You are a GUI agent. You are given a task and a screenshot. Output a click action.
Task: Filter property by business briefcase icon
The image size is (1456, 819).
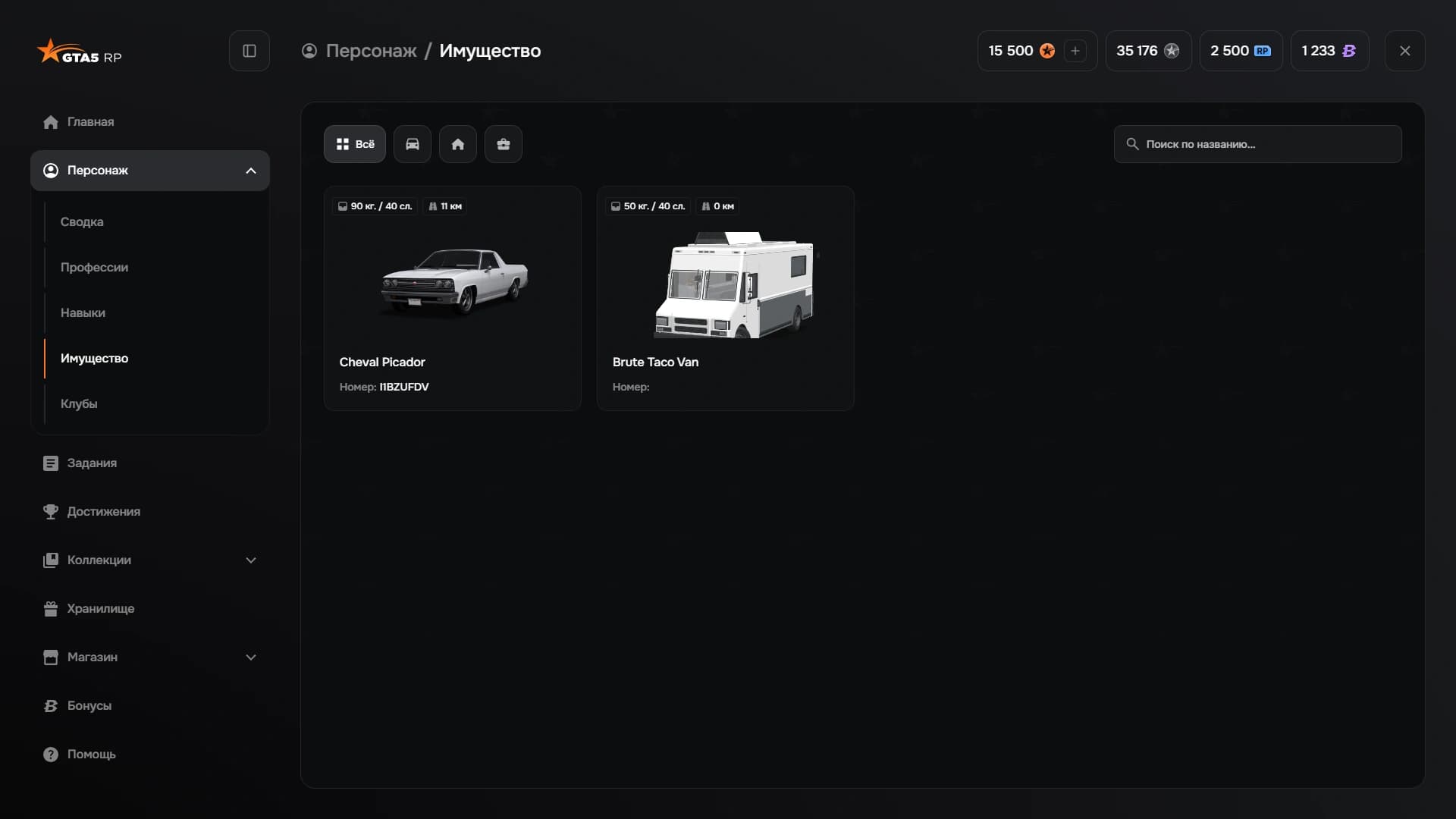click(x=504, y=144)
